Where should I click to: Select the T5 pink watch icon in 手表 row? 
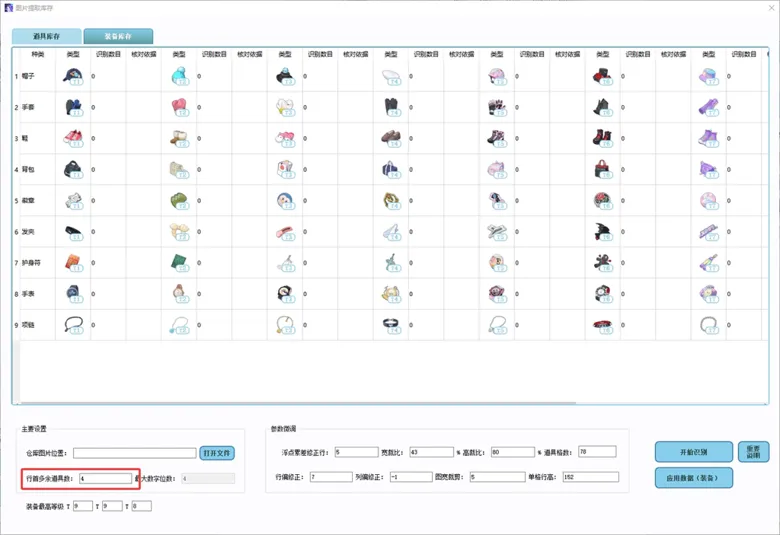tap(497, 294)
